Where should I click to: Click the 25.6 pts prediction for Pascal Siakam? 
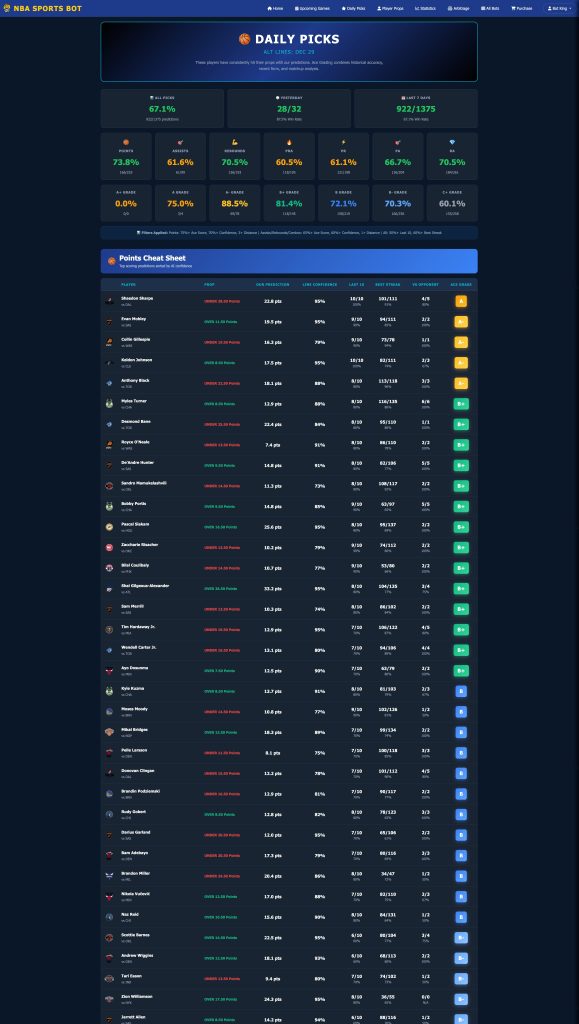273,527
